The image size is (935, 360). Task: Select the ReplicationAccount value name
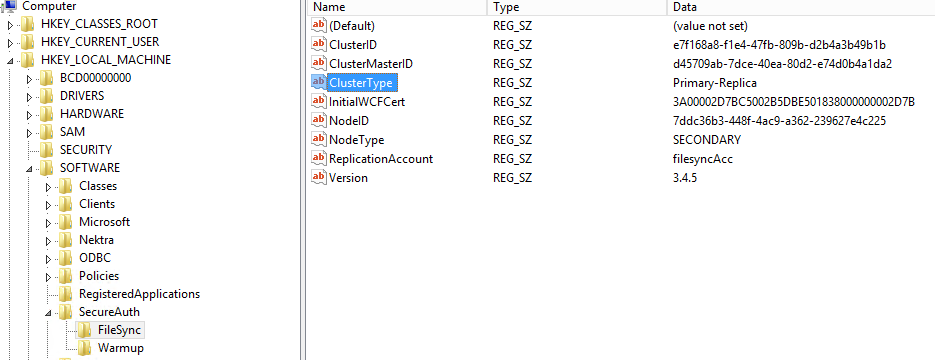pyautogui.click(x=381, y=159)
